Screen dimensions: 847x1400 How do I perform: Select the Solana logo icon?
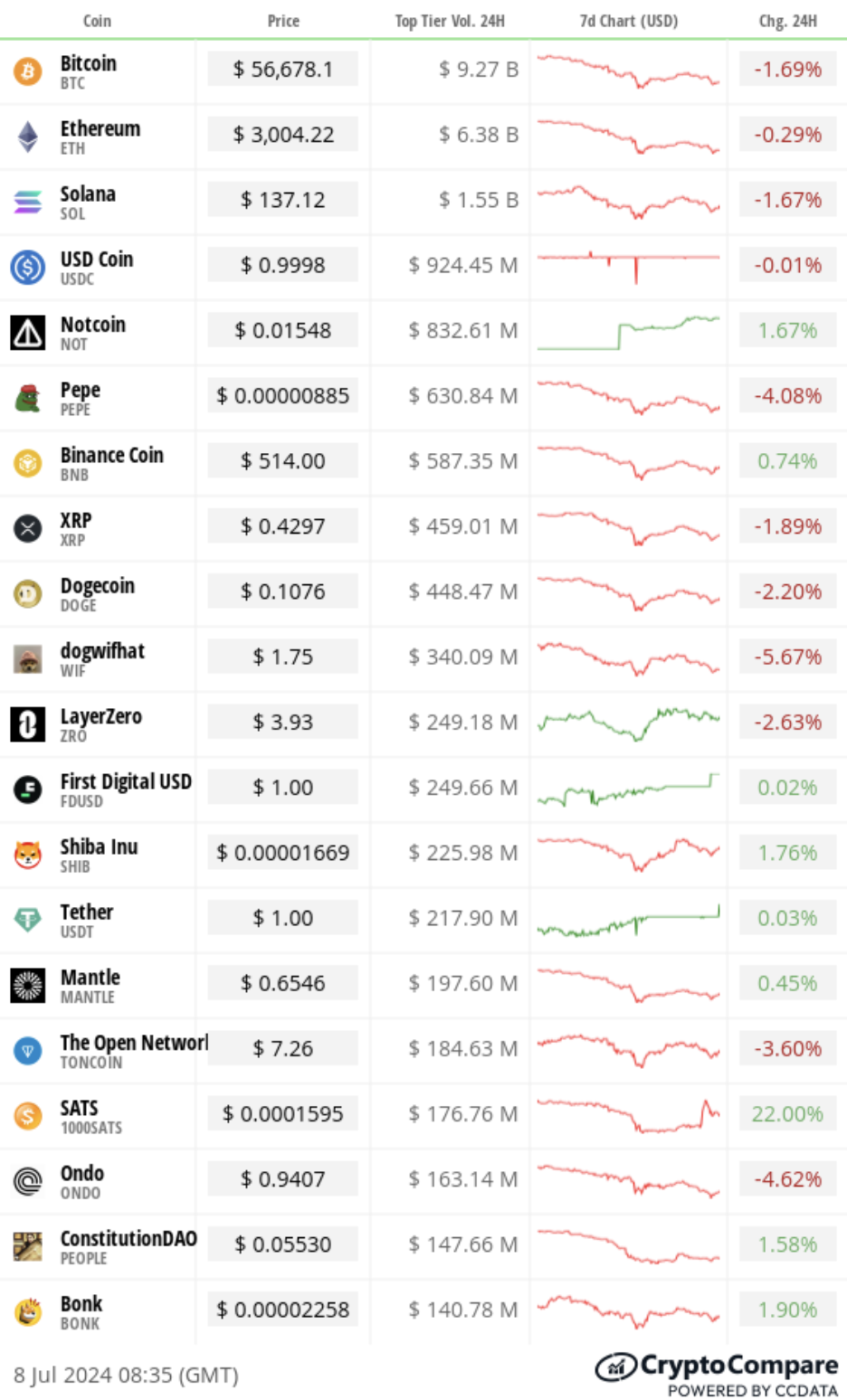tap(28, 202)
